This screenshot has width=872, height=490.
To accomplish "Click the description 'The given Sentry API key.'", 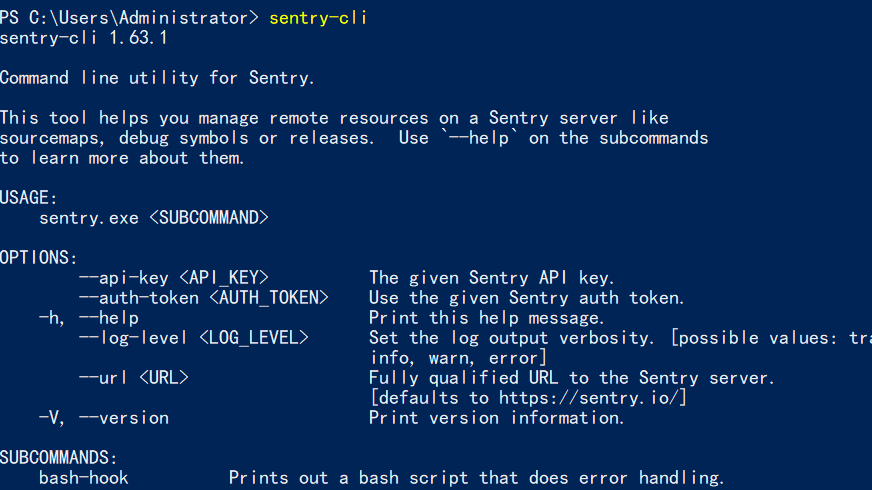I will [x=492, y=278].
